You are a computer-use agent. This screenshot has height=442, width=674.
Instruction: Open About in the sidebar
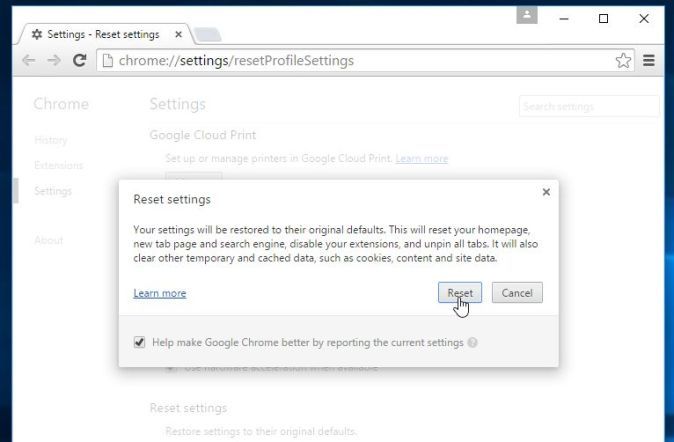point(48,240)
